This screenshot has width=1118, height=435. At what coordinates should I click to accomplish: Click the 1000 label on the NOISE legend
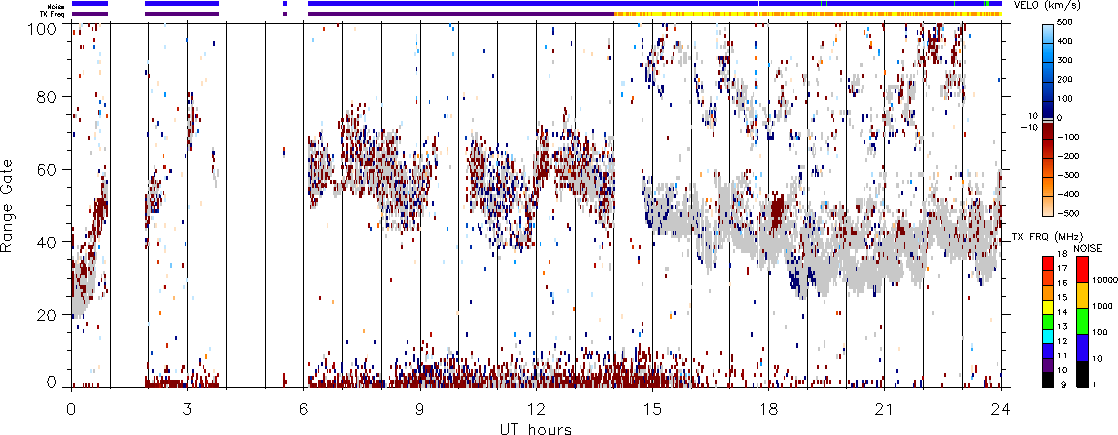pos(1102,306)
